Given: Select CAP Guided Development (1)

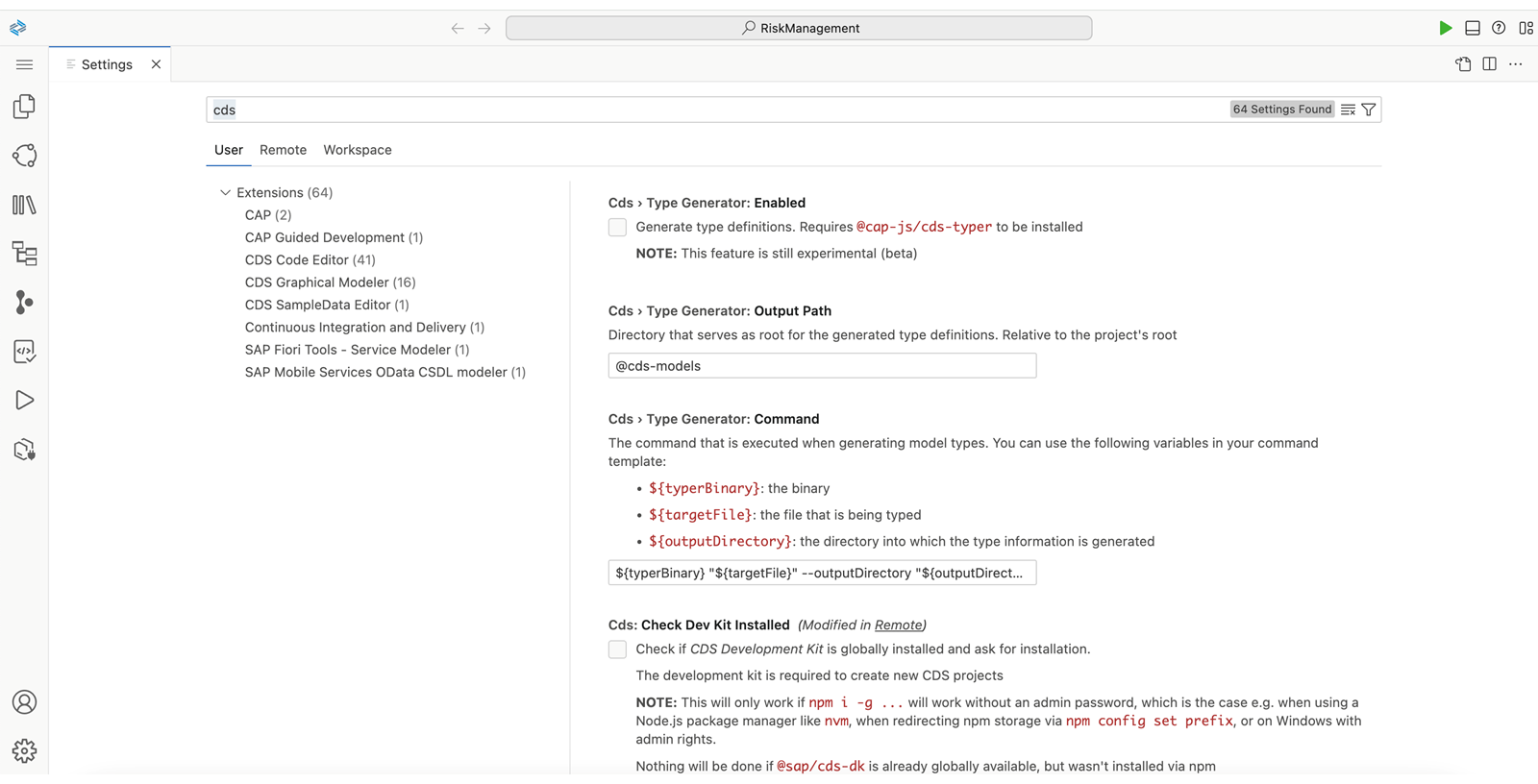Looking at the screenshot, I should point(334,237).
